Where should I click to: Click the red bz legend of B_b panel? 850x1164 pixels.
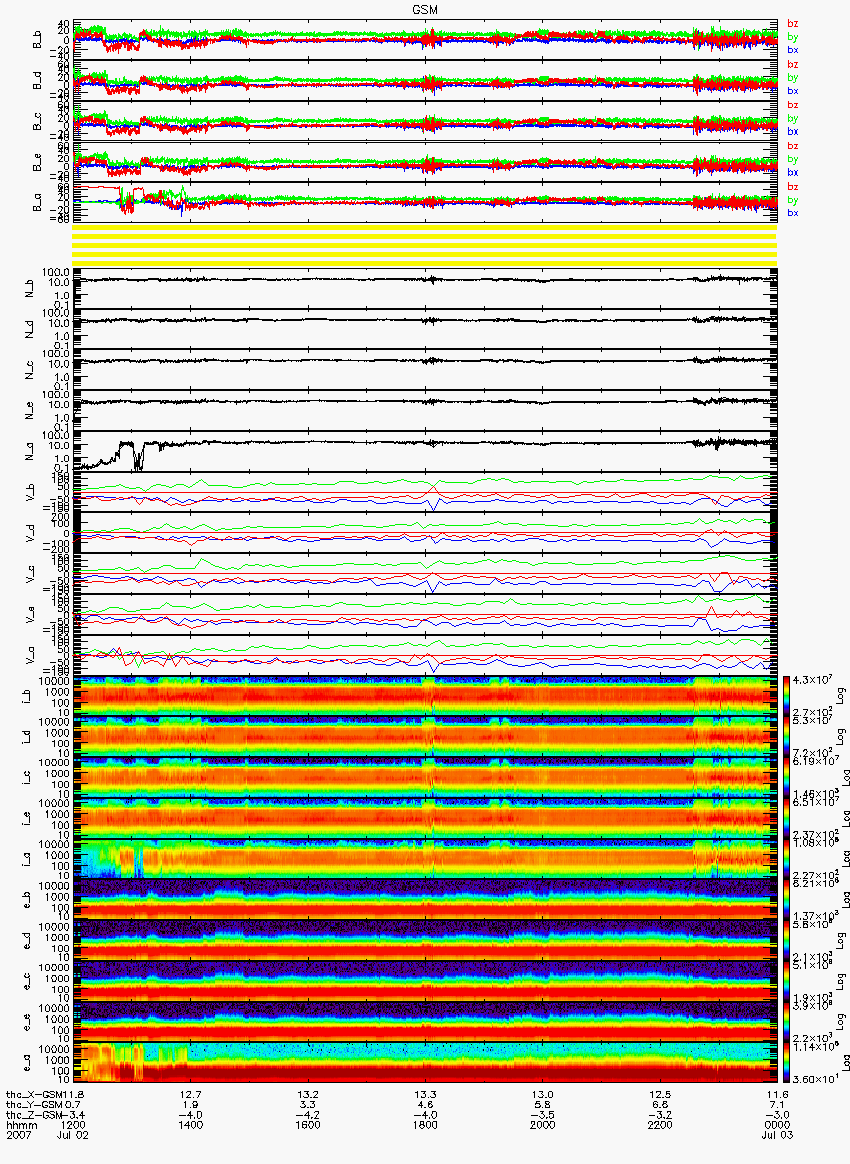[793, 24]
